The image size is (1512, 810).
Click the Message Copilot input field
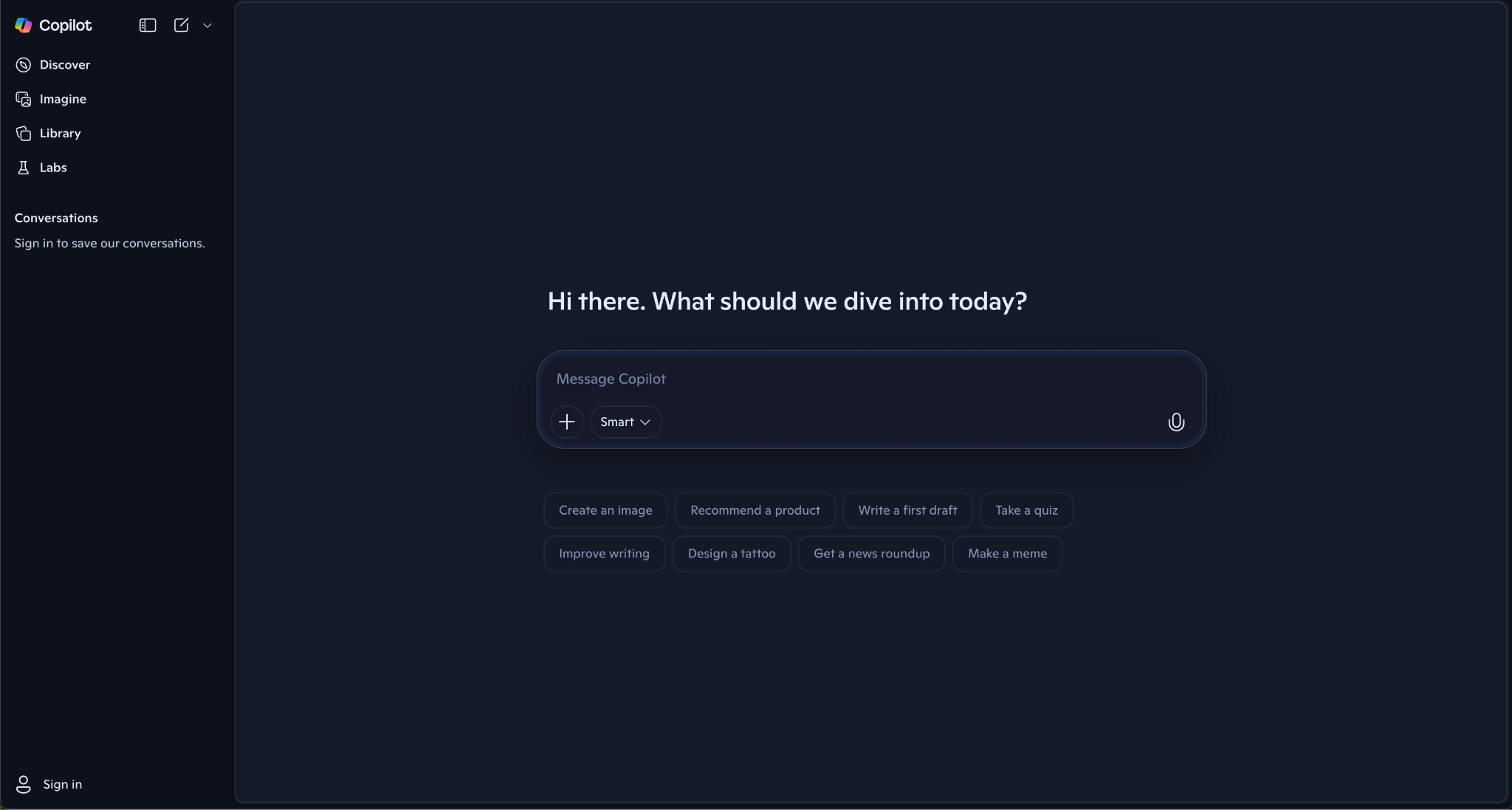[812, 379]
